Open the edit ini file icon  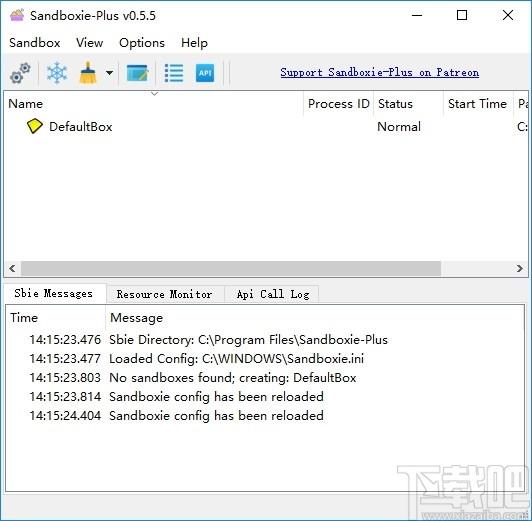coord(137,73)
